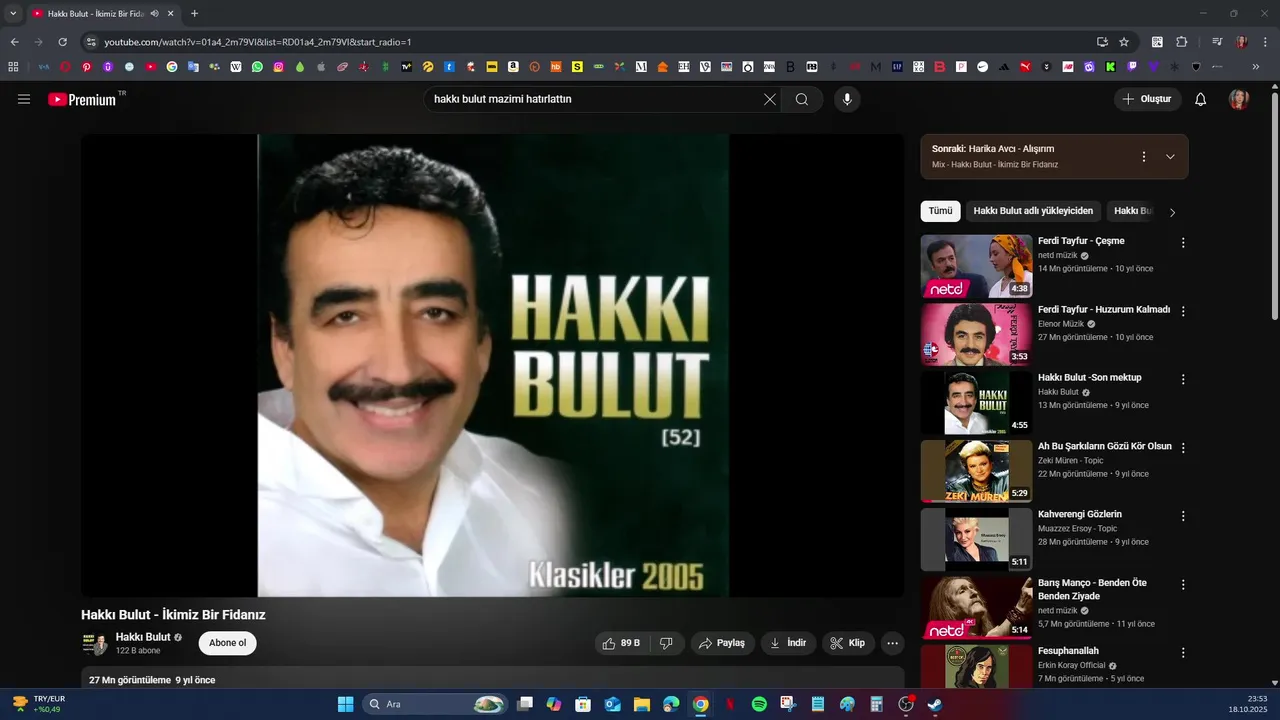1280x720 pixels.
Task: Open the Windows Start menu
Action: [345, 704]
